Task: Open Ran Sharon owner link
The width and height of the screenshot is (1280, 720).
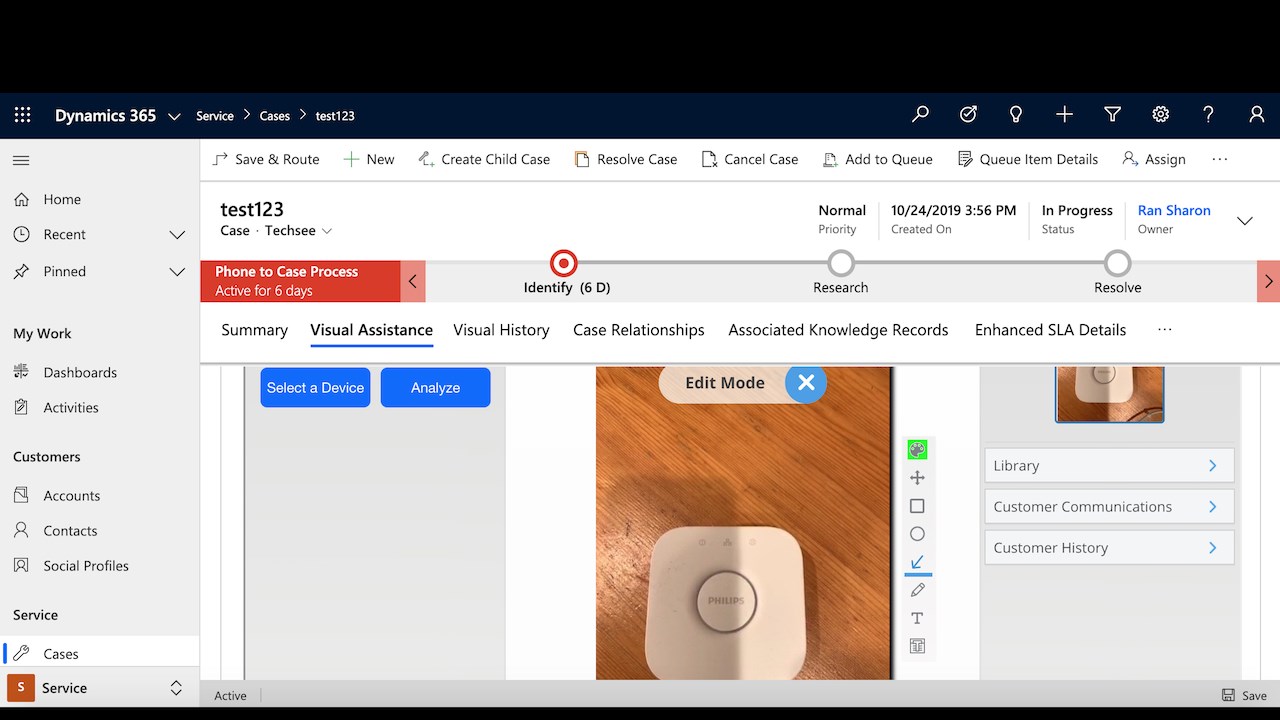Action: coord(1174,210)
